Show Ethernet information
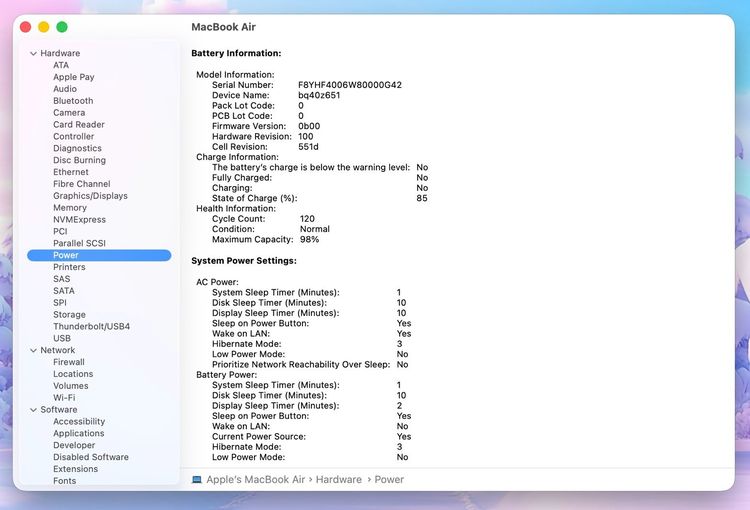This screenshot has height=510, width=750. tap(71, 172)
